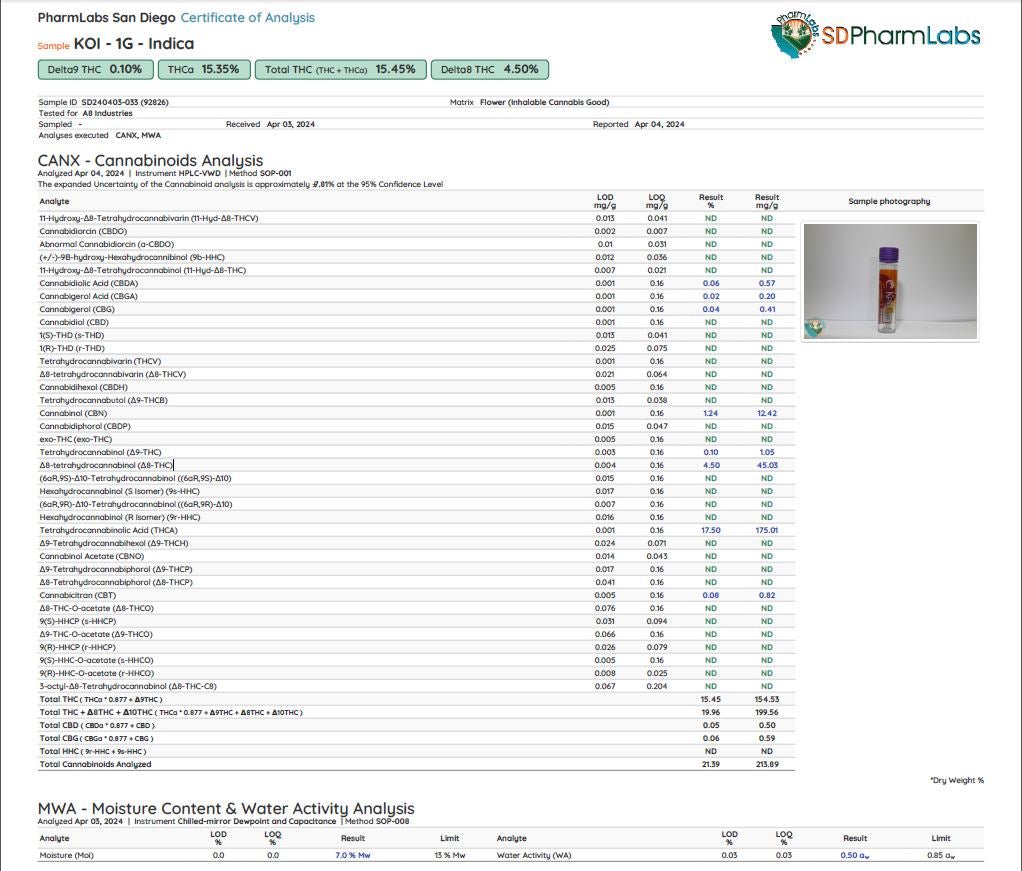Click 'Tetrahydrocannabinolic Acid (THCA)' analyte name
1022x871 pixels.
click(108, 531)
